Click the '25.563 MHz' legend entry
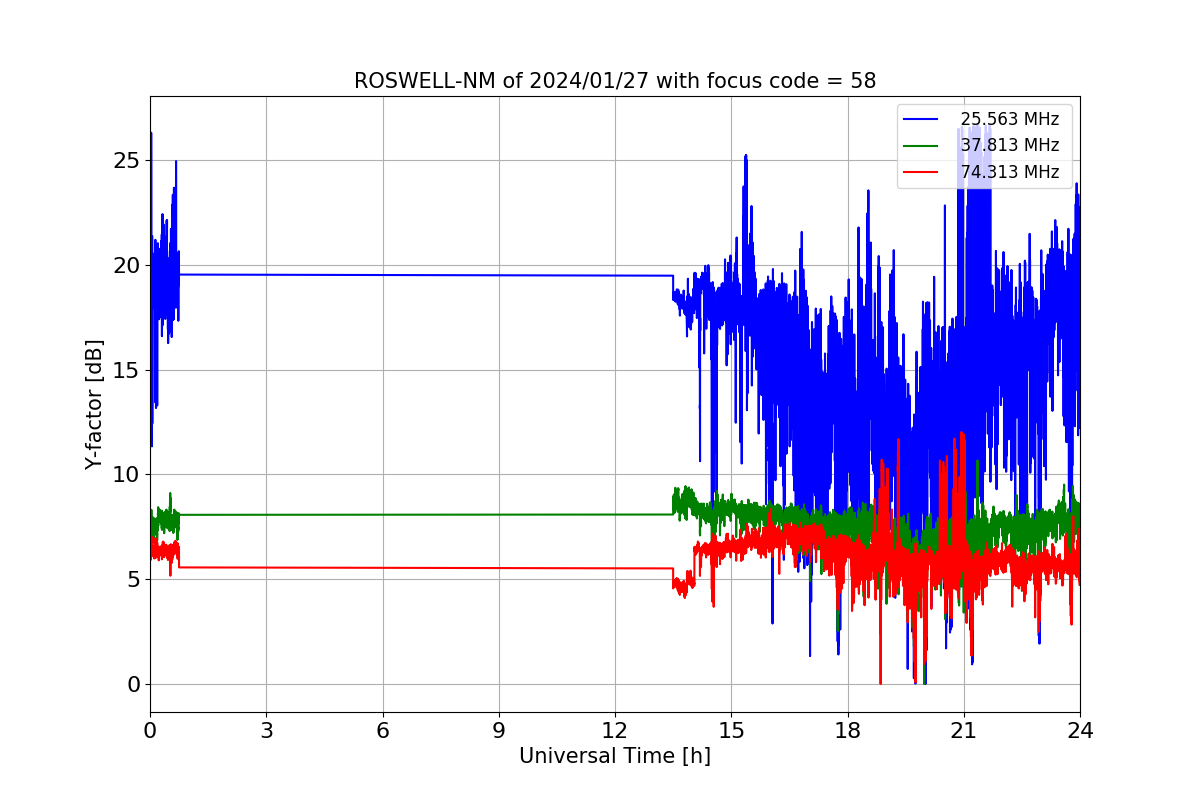Image resolution: width=1200 pixels, height=800 pixels. (1009, 119)
